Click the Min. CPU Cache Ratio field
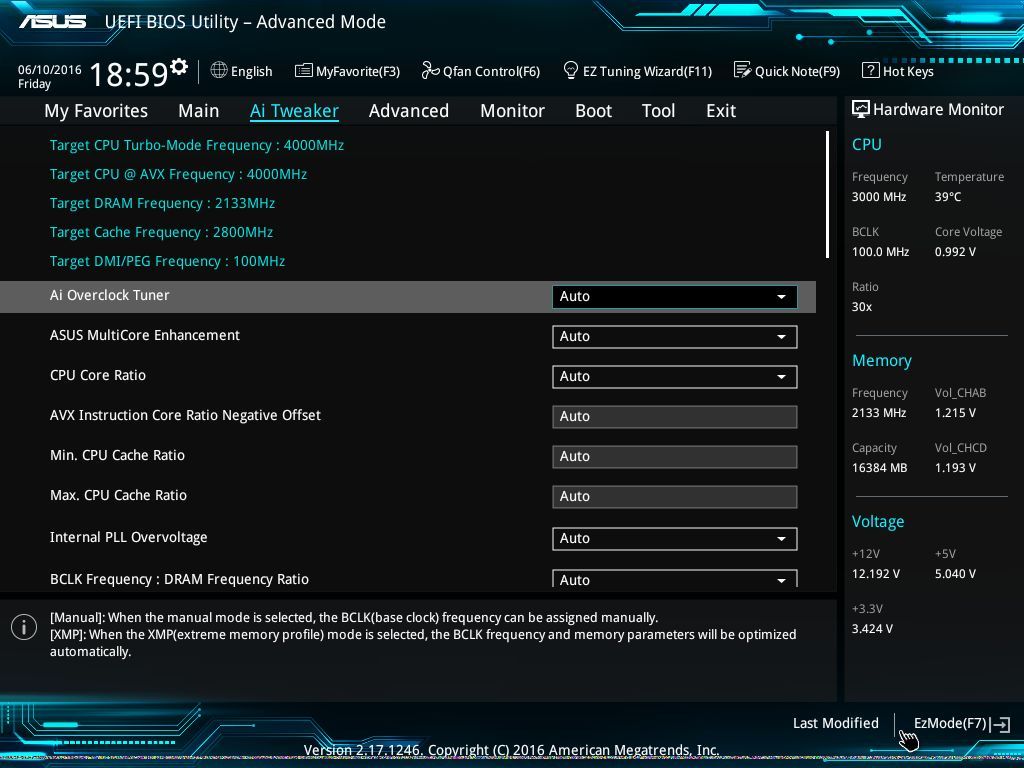The height and width of the screenshot is (768, 1024). point(675,456)
